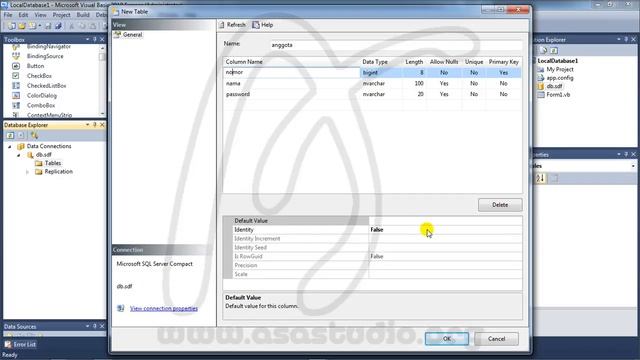Click the Help icon in New Table dialog
Screen dimensions: 640x360
coord(256,25)
